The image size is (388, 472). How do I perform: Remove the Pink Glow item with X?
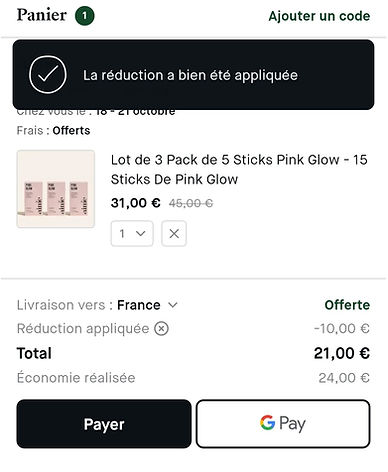click(x=174, y=234)
